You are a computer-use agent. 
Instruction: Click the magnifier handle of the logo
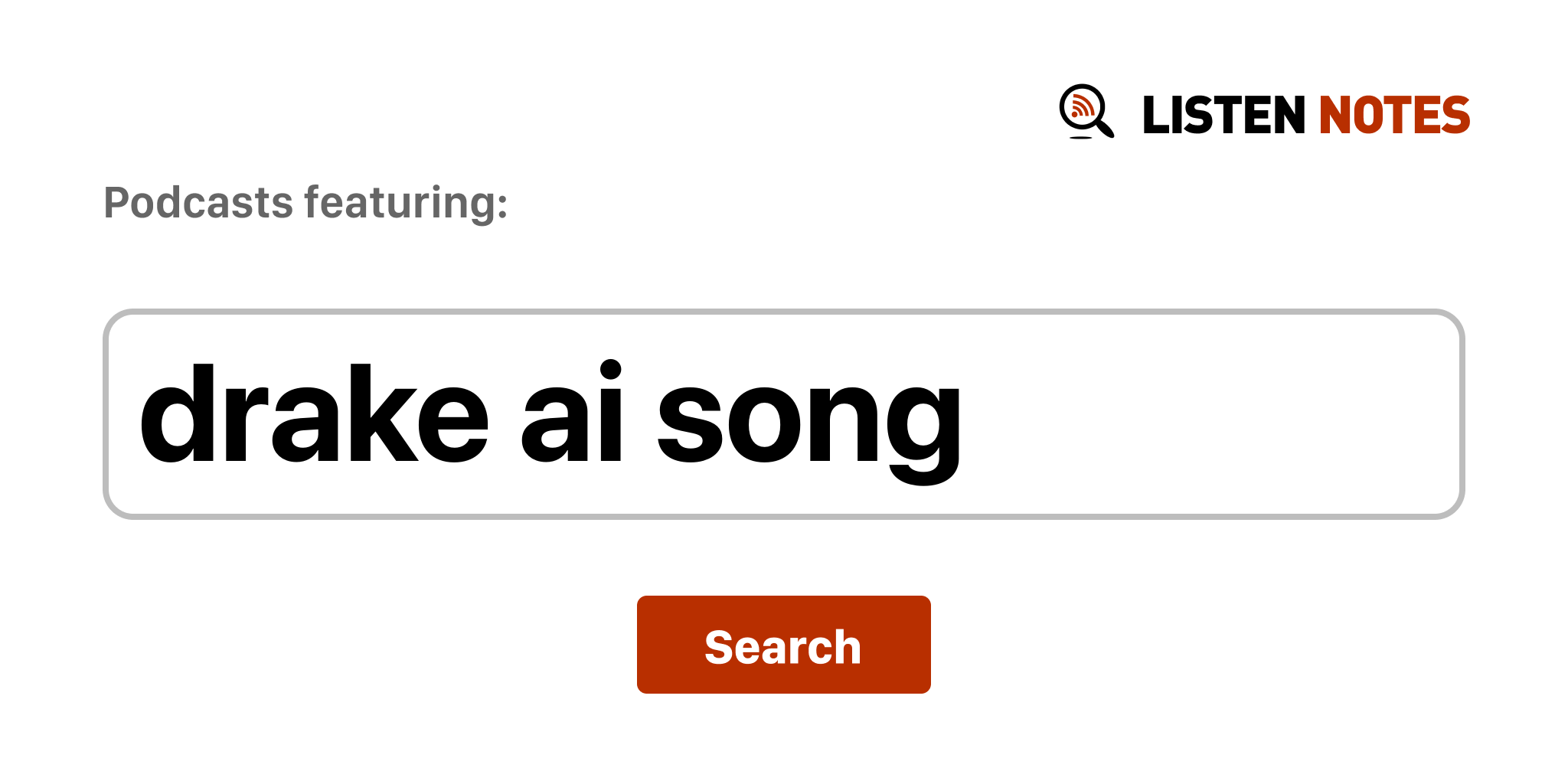[1105, 128]
